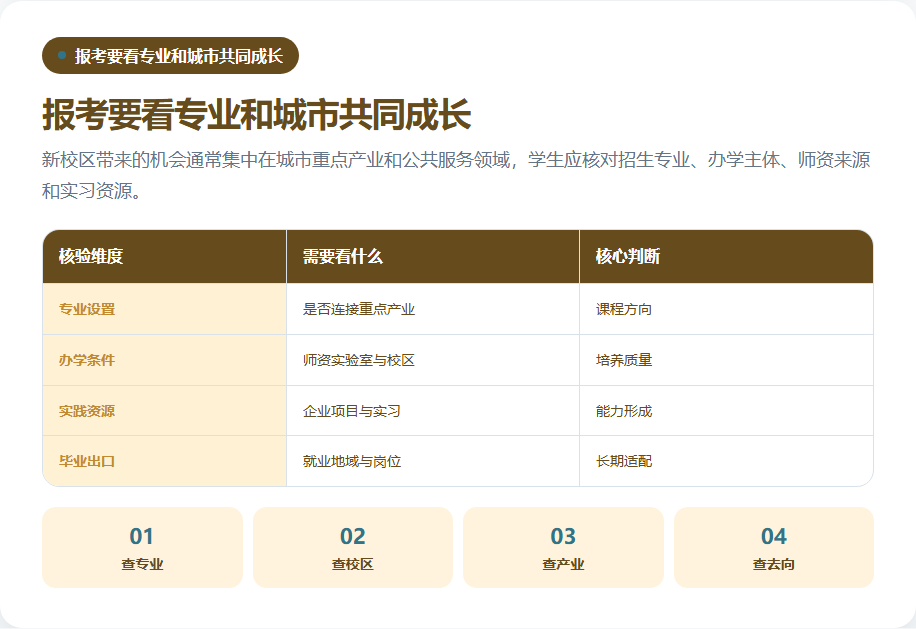
Task: Click cell 培养质量
Action: point(726,360)
